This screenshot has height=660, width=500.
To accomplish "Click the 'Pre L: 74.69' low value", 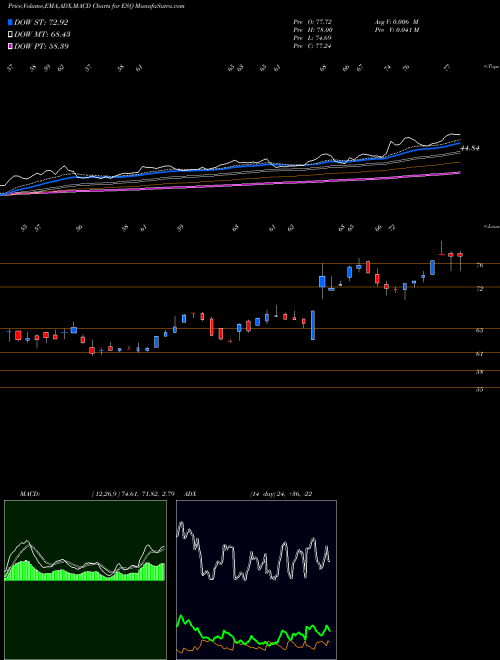I will [x=312, y=38].
